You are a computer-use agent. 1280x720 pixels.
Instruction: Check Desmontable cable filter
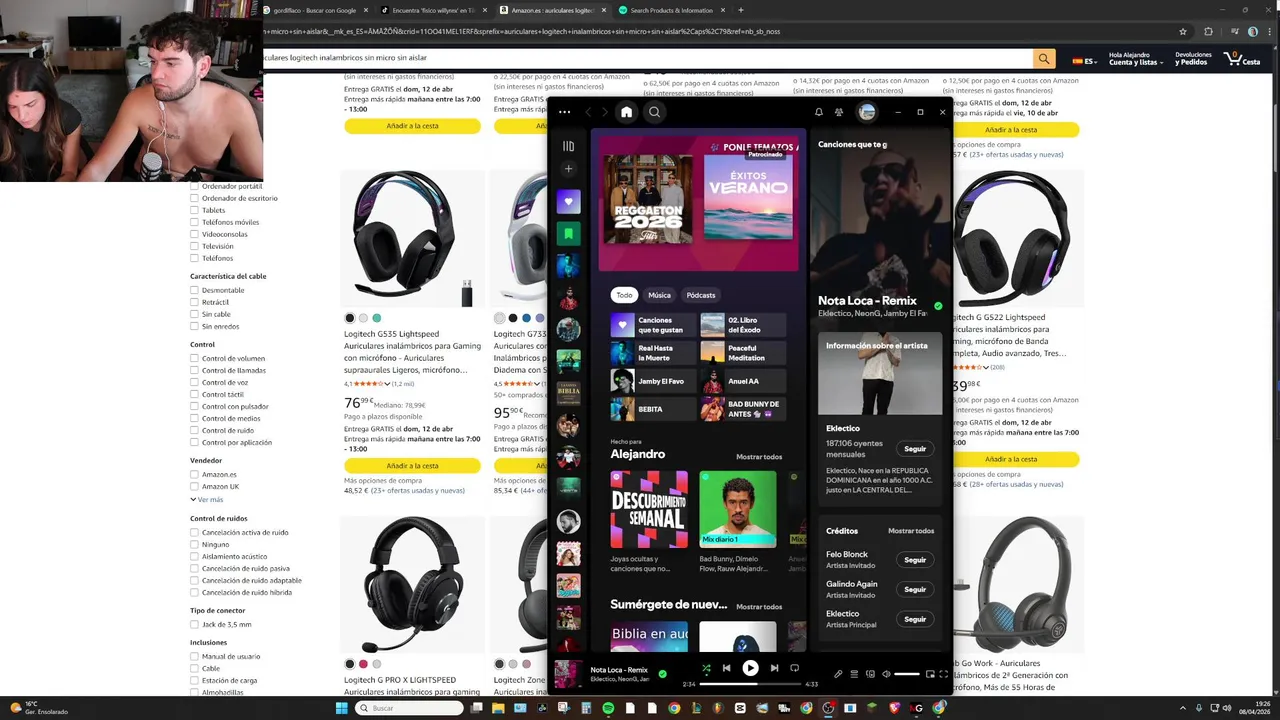coord(194,290)
